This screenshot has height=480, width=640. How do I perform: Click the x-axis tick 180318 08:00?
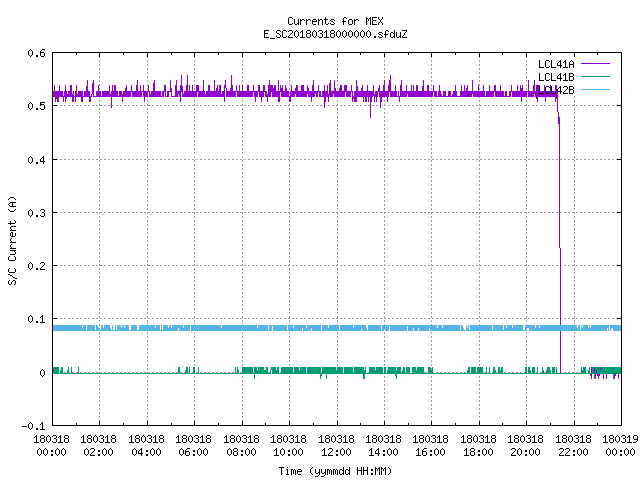(x=241, y=446)
